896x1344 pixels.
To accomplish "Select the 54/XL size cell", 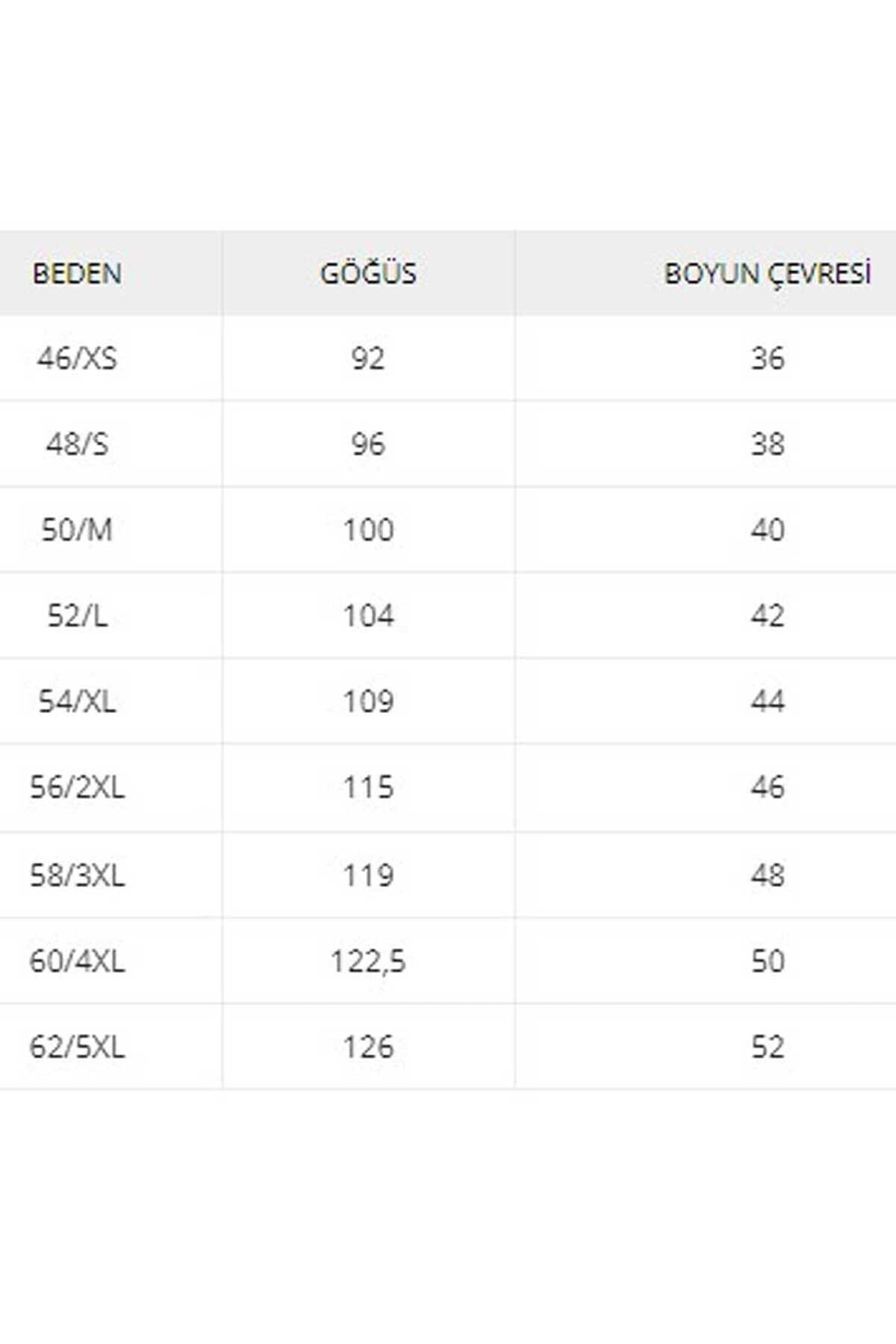I will pyautogui.click(x=77, y=702).
